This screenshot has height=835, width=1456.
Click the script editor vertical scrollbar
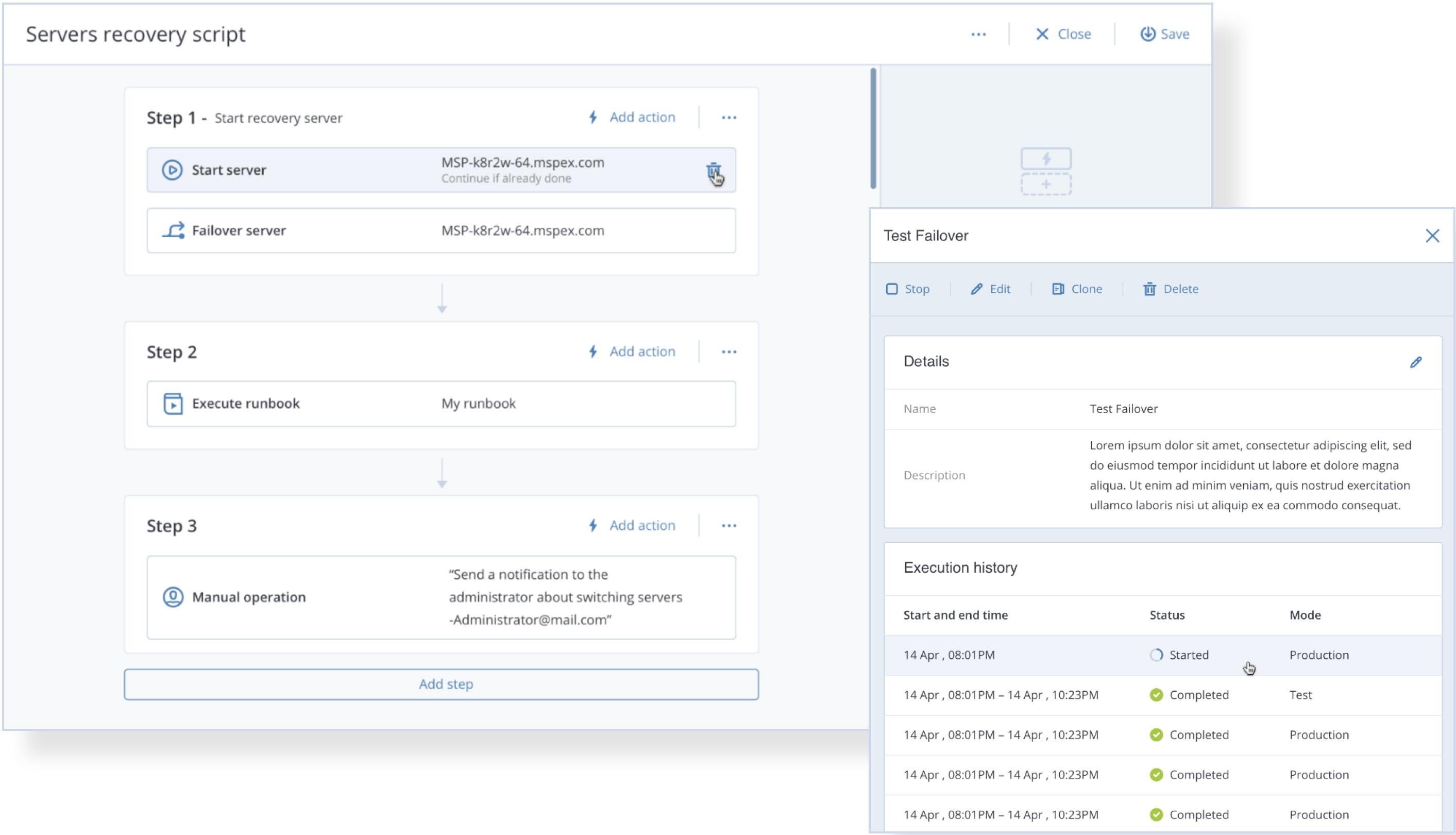pyautogui.click(x=873, y=128)
